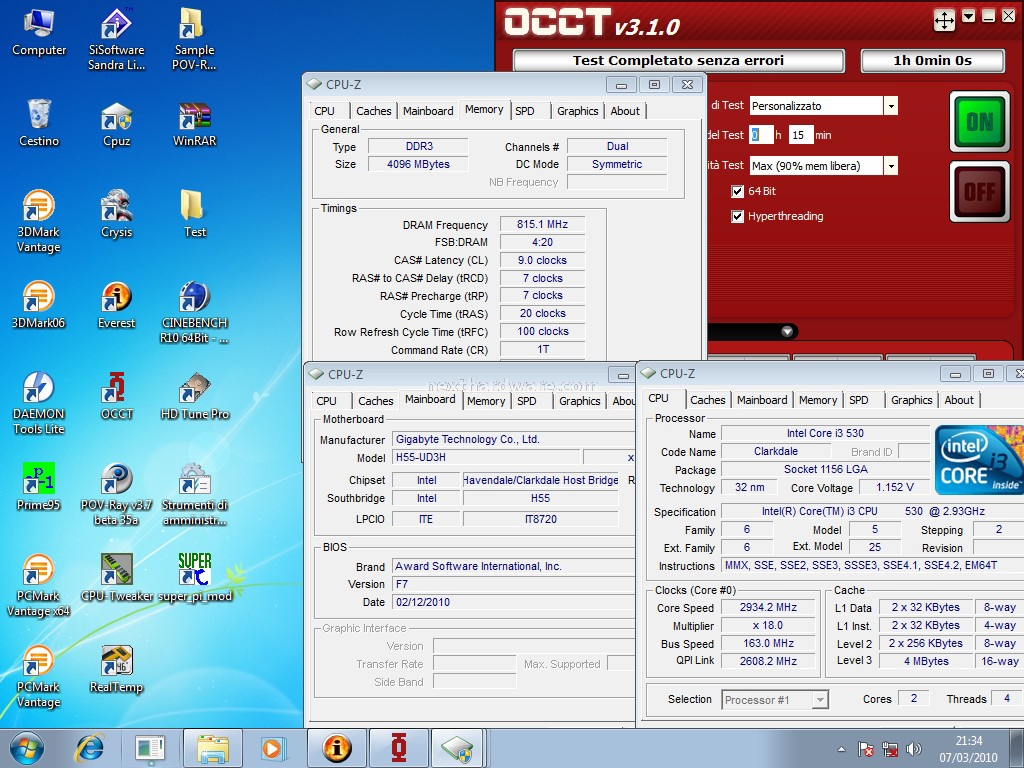Switch to Everest taskbar button
Screen dimensions: 1024x768
337,748
